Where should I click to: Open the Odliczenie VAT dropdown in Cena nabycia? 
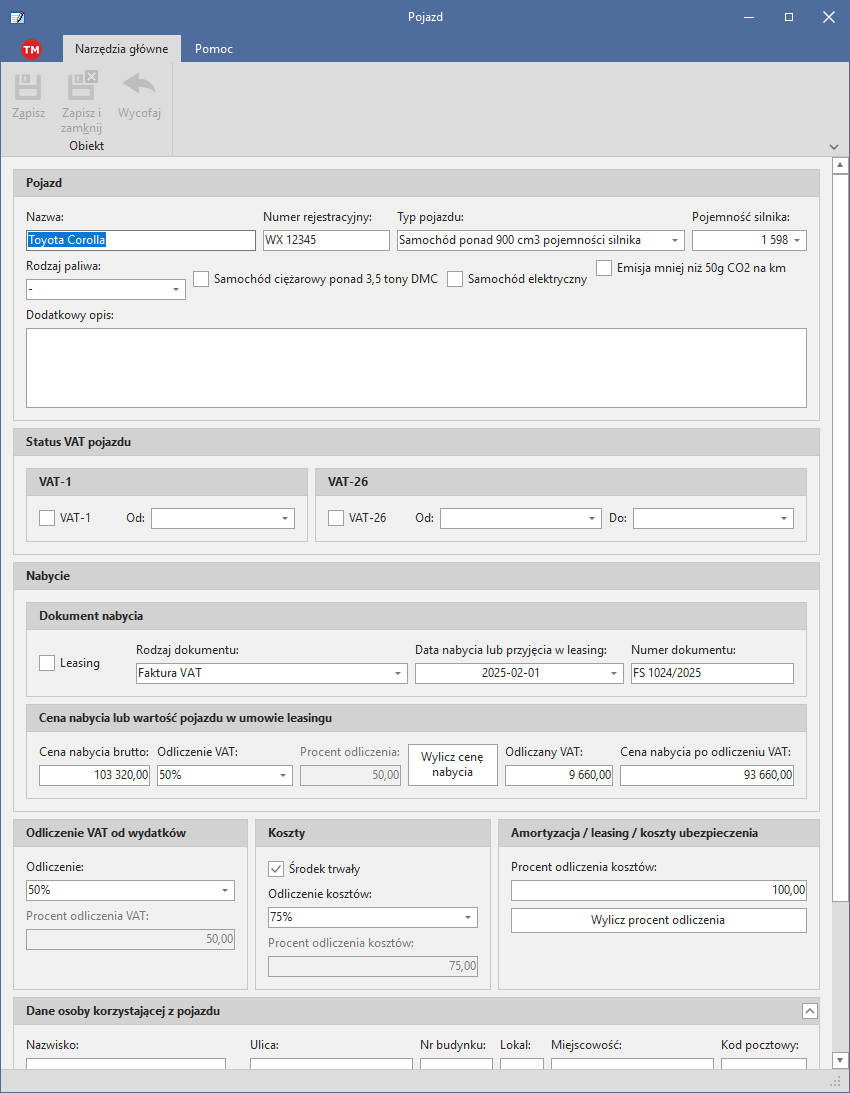click(x=283, y=775)
